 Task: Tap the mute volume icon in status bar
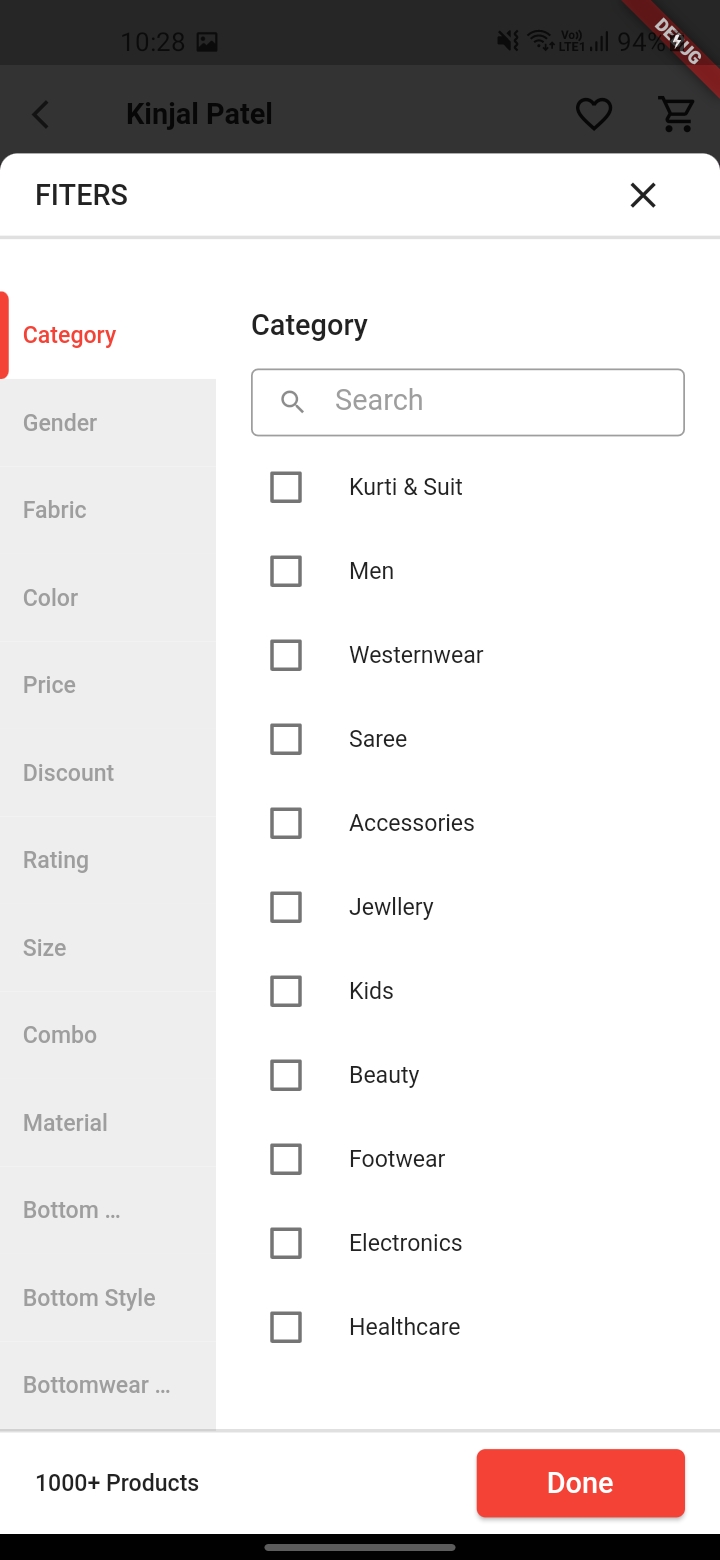[506, 41]
